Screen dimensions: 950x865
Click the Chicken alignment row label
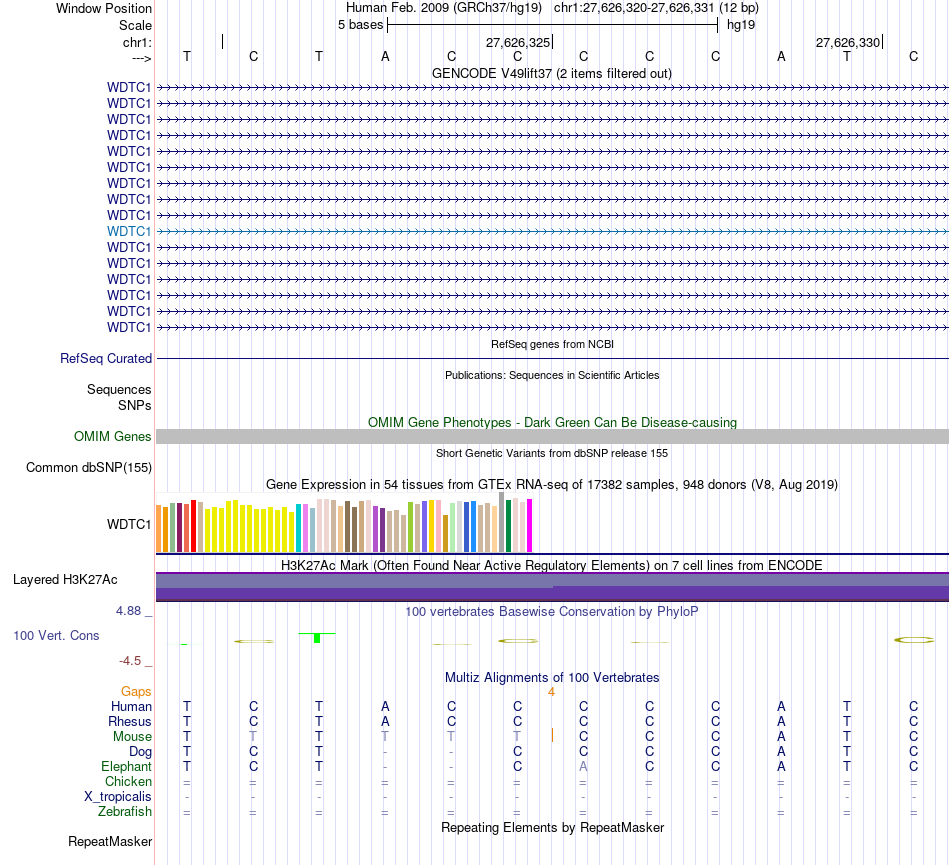pos(128,782)
